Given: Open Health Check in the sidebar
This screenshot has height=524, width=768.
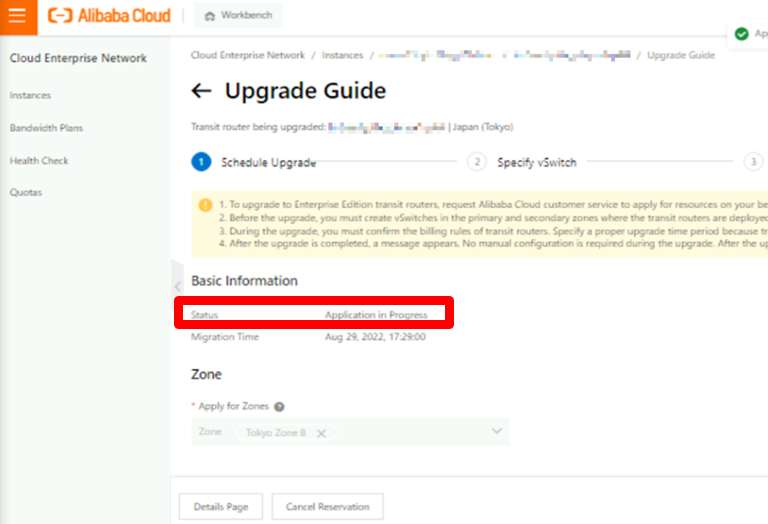Looking at the screenshot, I should point(39,161).
